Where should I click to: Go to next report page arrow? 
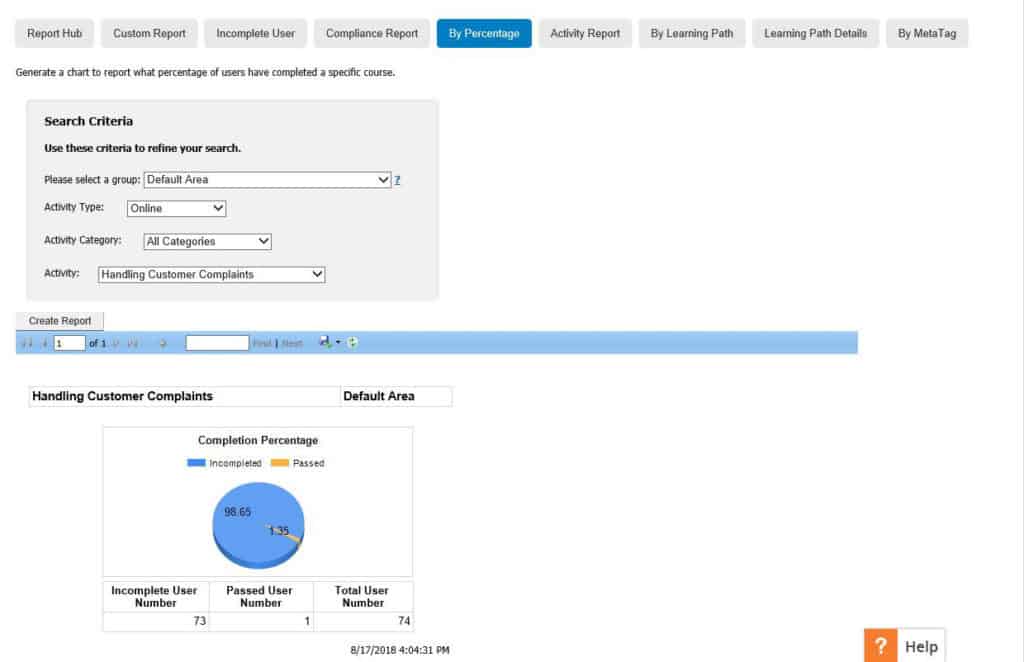coord(116,343)
